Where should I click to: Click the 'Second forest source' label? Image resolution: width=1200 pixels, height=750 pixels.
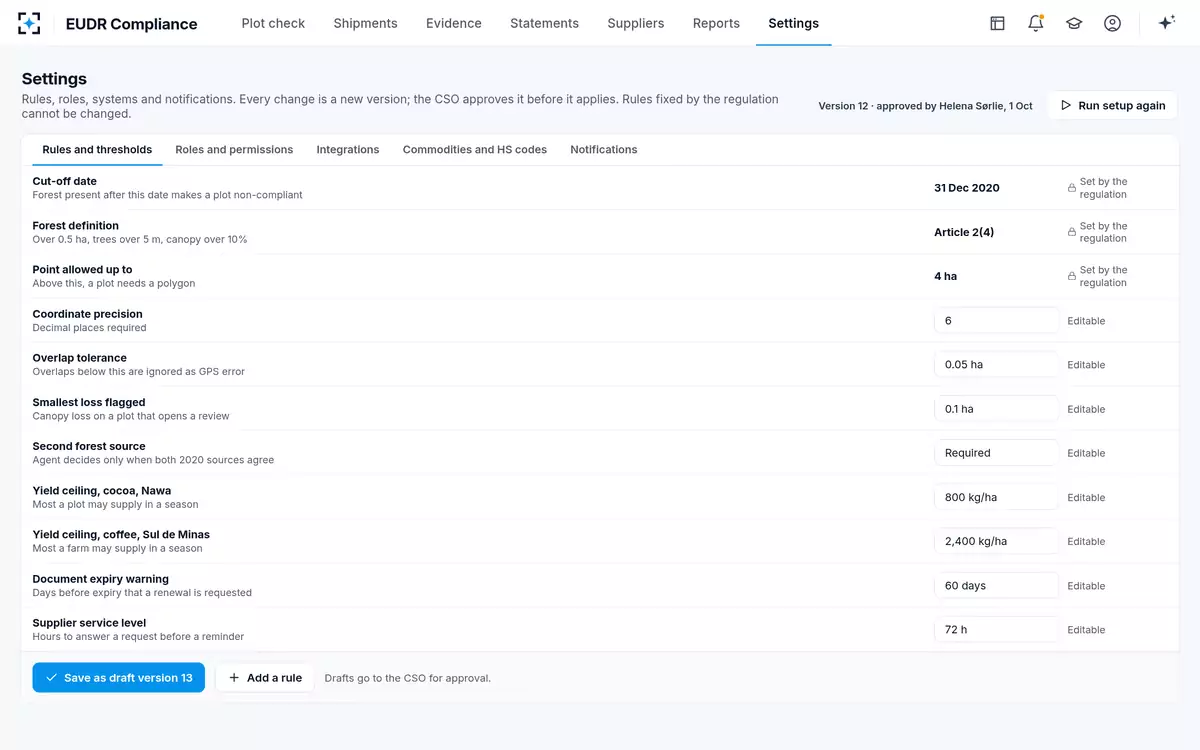(89, 446)
